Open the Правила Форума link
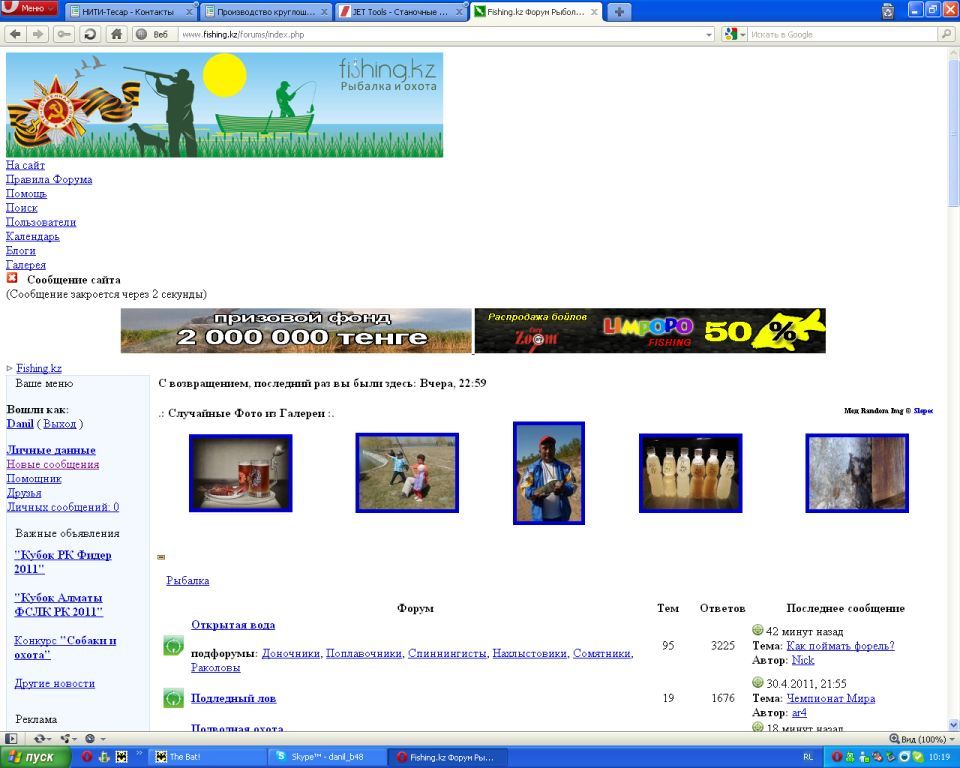Screen dimensions: 960x768 49,179
